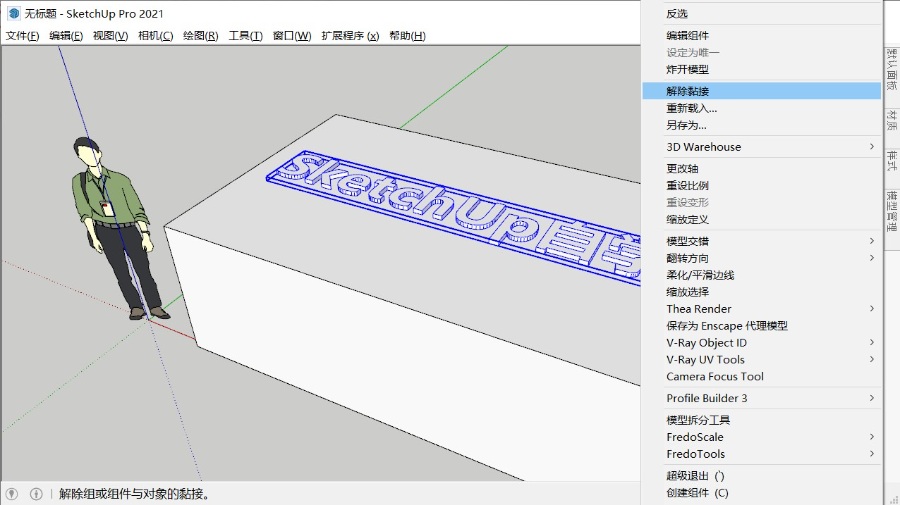Open the 默认面板 side tray tab

coord(891,69)
